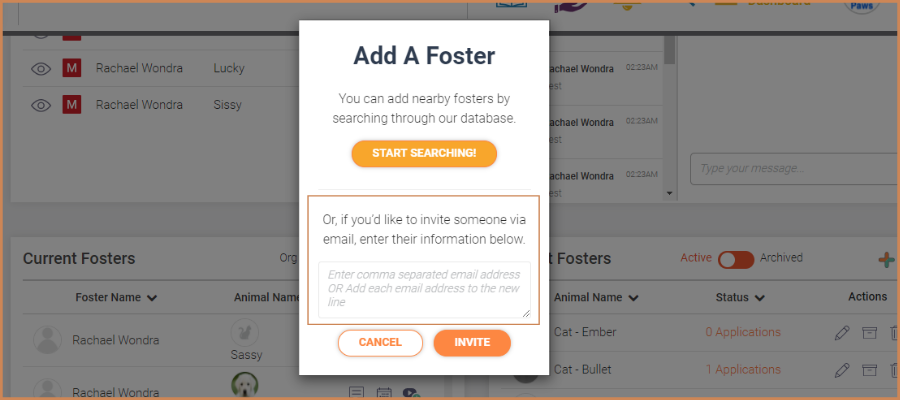This screenshot has height=400, width=900.
Task: Archive the Cat - Ember listing
Action: tap(870, 332)
